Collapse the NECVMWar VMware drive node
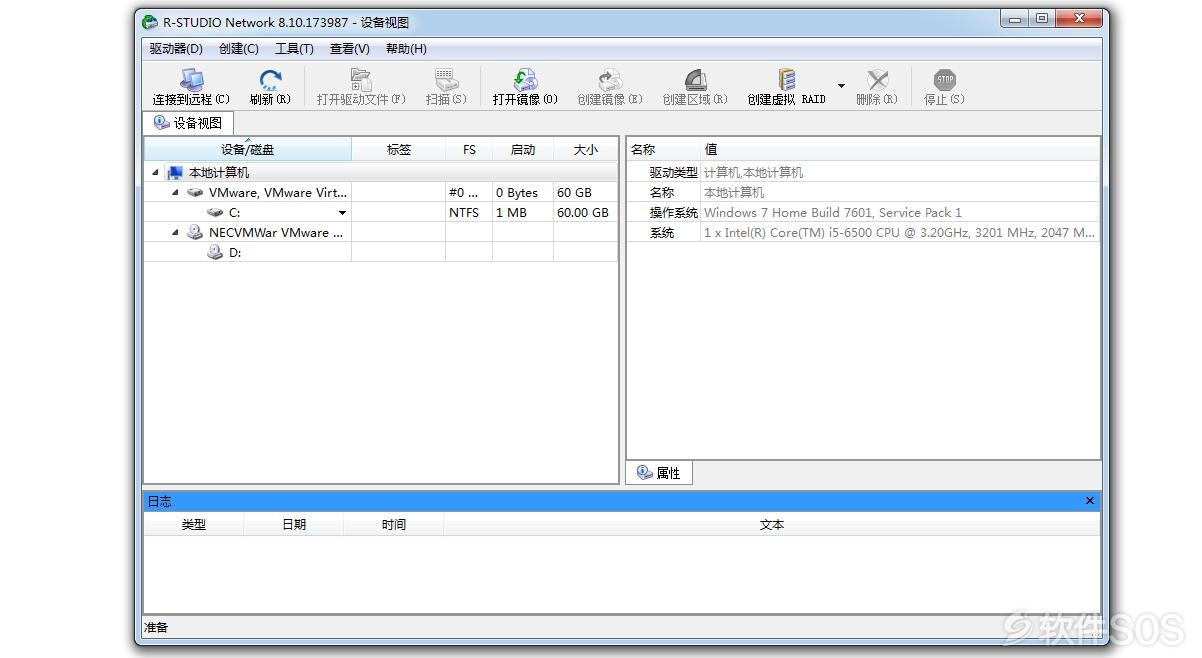The width and height of the screenshot is (1202, 658). (175, 233)
